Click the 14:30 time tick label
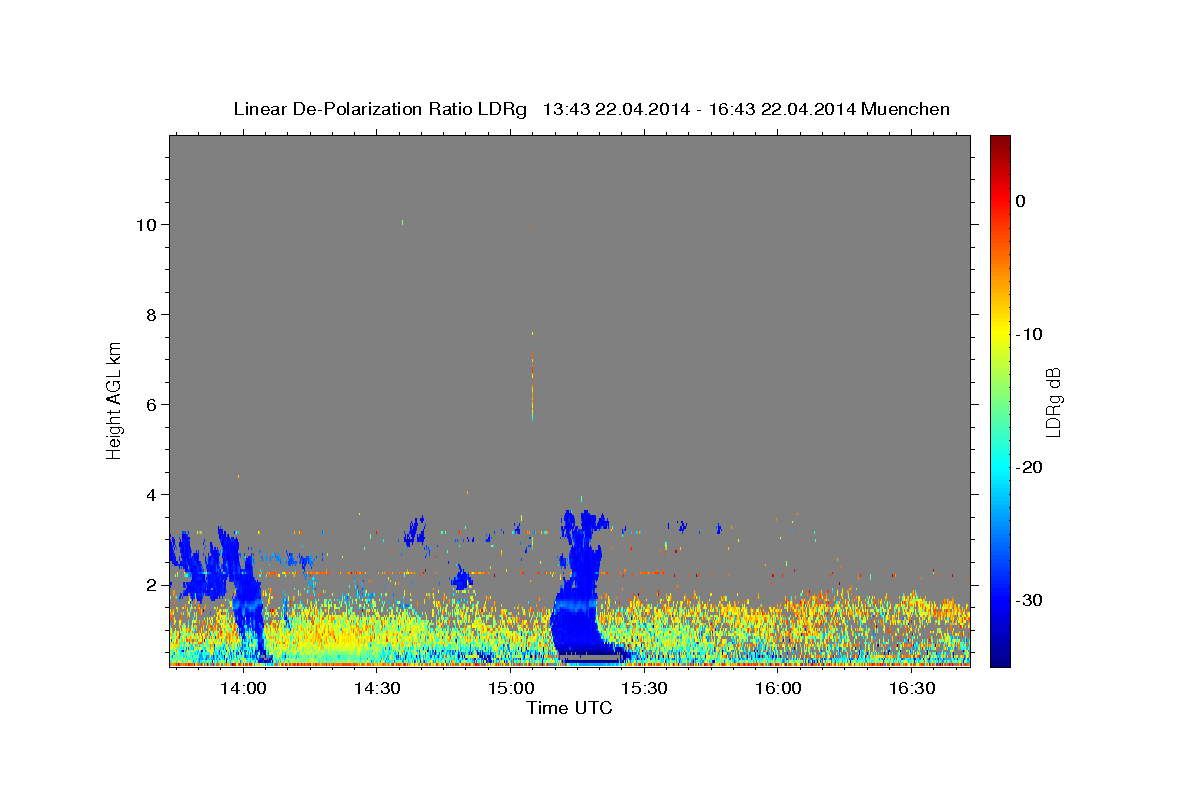The image size is (1200, 800). tap(376, 689)
